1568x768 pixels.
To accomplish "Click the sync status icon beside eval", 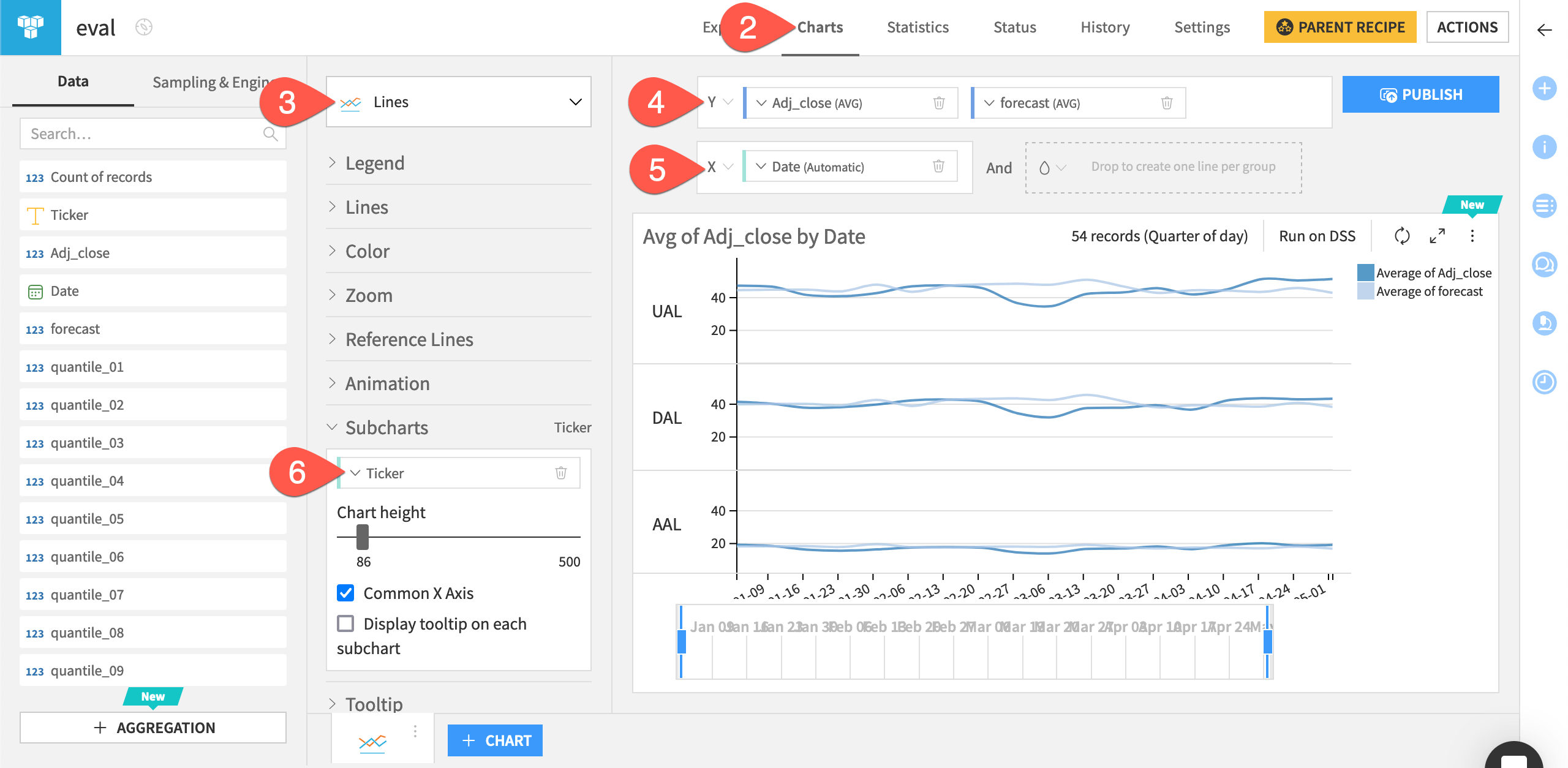I will point(144,27).
